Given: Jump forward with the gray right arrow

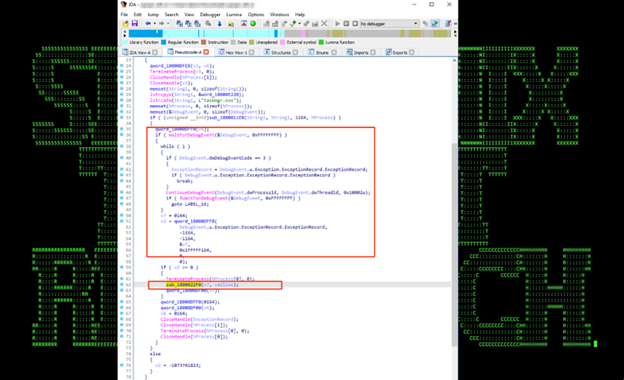Looking at the screenshot, I should (161, 23).
